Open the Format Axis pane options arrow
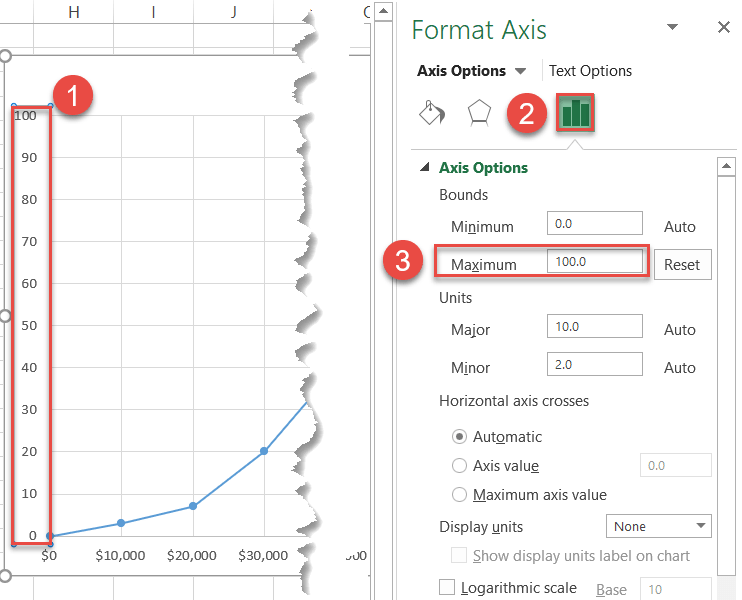This screenshot has height=600, width=742. pos(672,27)
